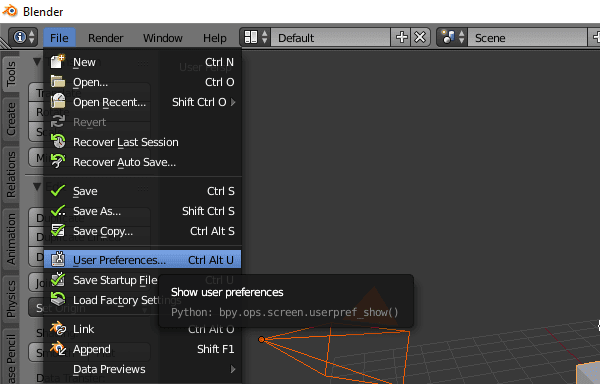600x384 pixels.
Task: Switch to the Tools sidebar tab
Action: point(11,74)
